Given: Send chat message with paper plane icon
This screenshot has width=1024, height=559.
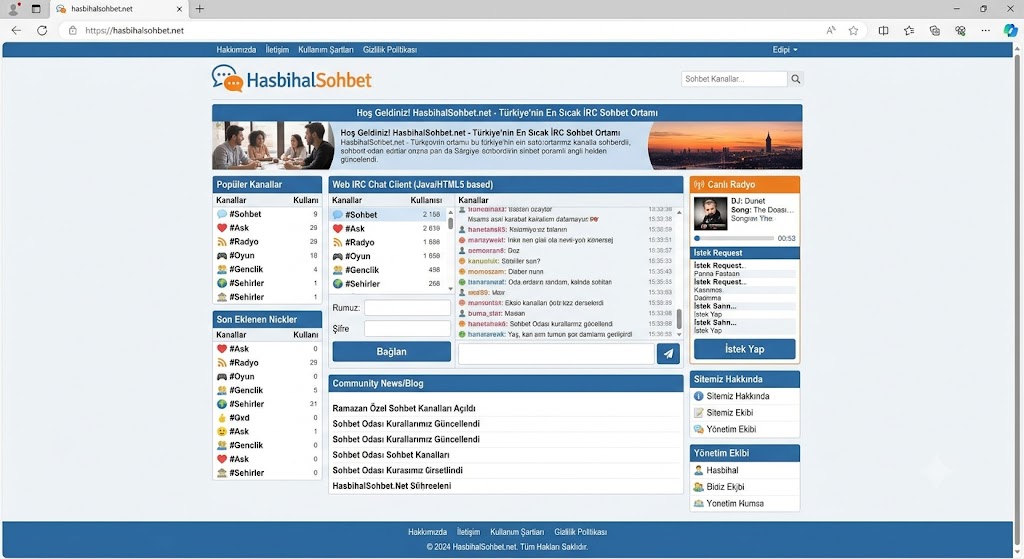Looking at the screenshot, I should 668,353.
